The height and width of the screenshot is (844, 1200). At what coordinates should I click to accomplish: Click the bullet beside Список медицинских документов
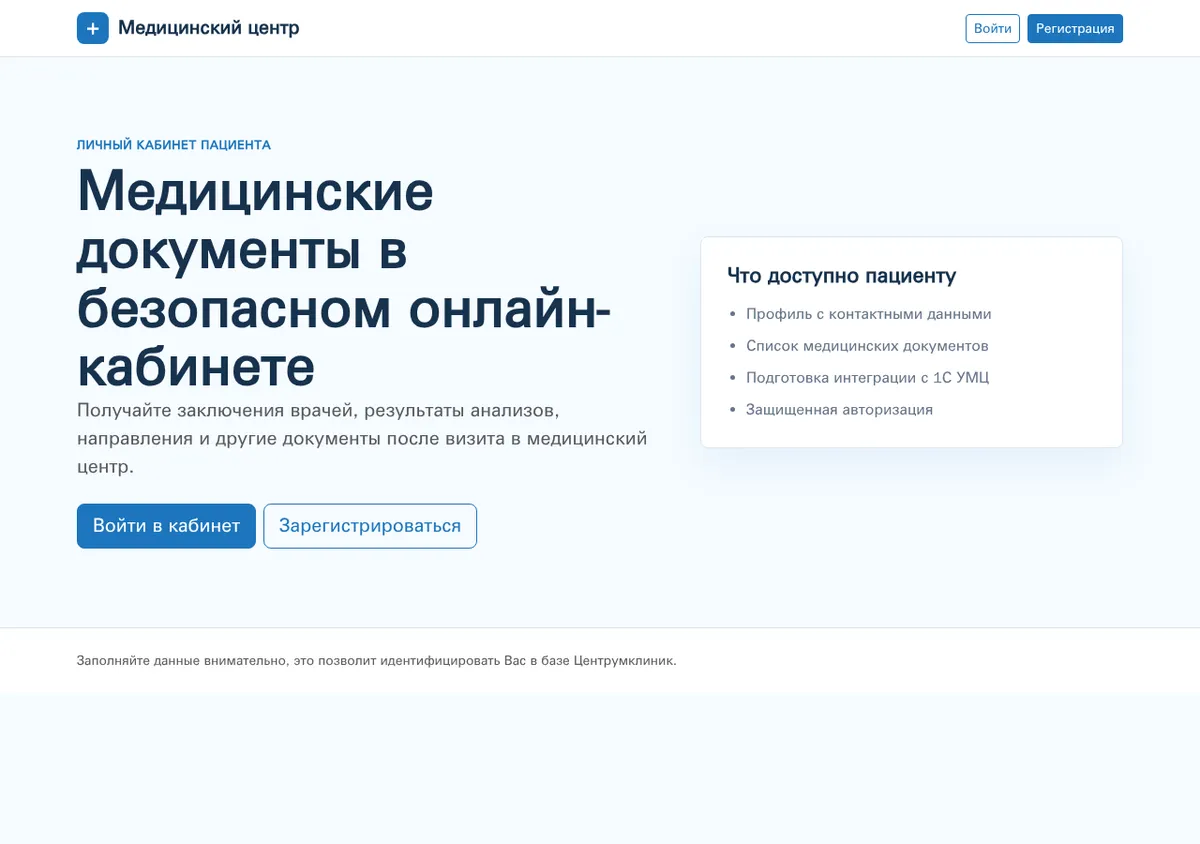733,346
